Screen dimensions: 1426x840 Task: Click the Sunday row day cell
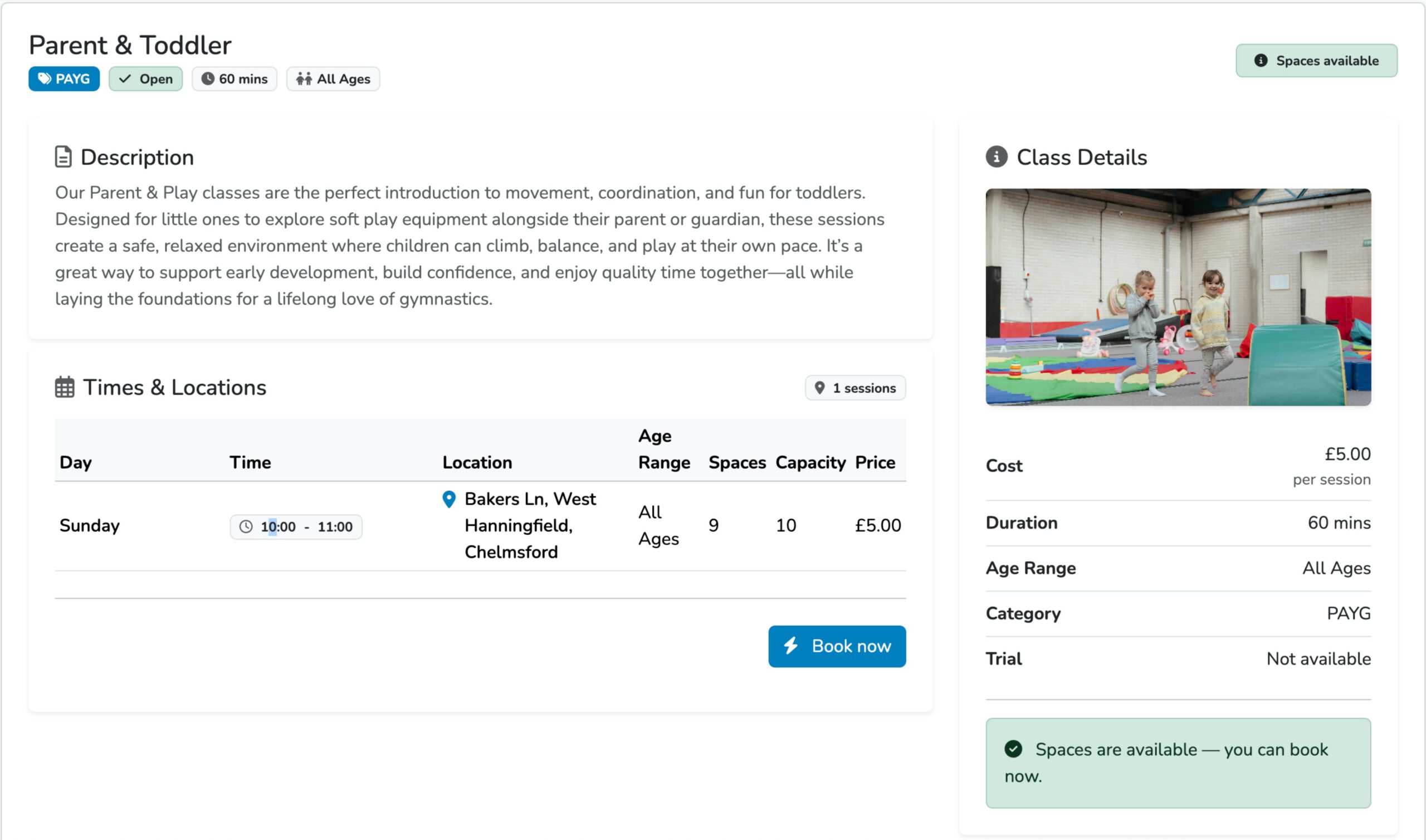[90, 525]
